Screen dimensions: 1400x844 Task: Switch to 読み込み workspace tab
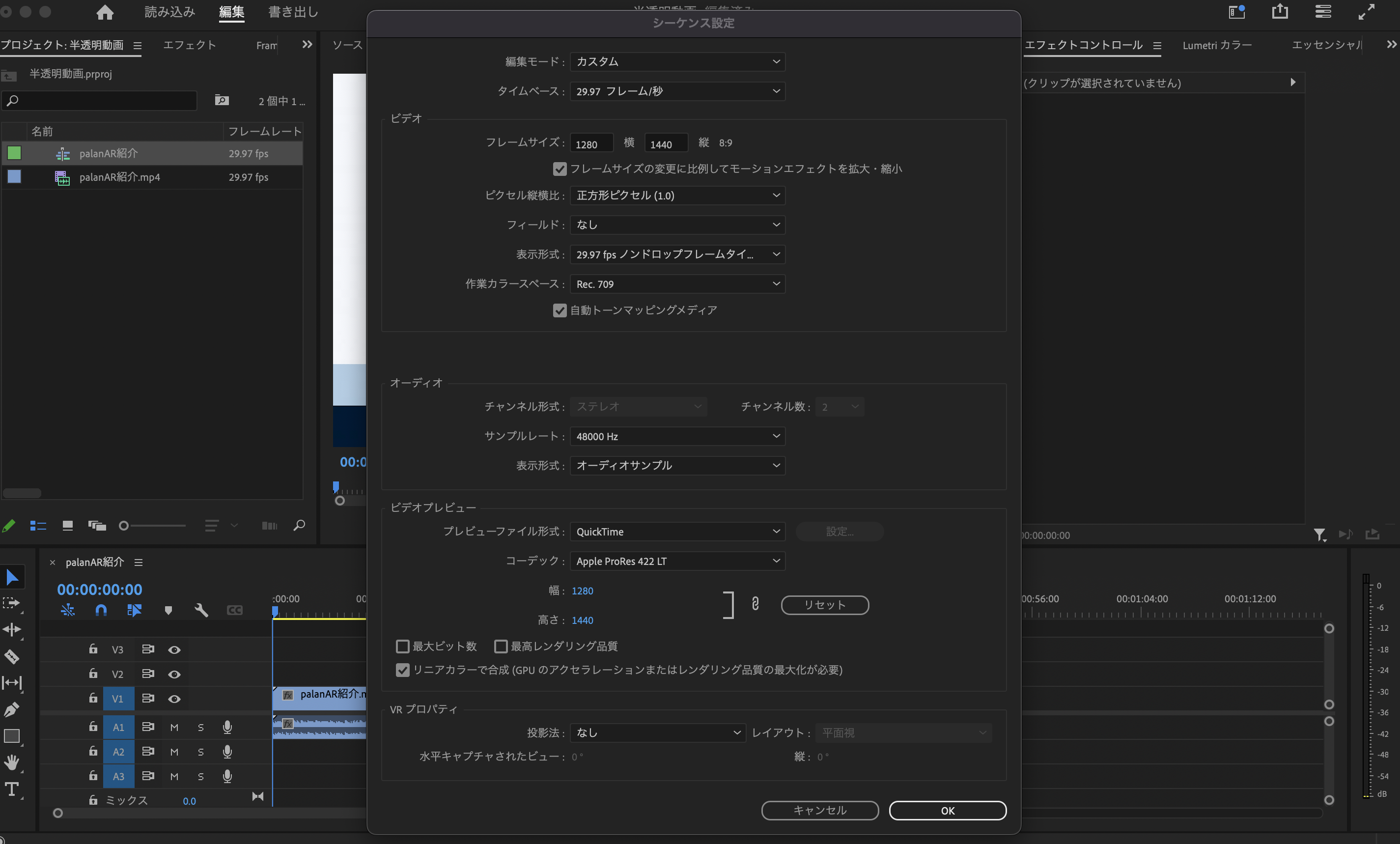(x=169, y=12)
